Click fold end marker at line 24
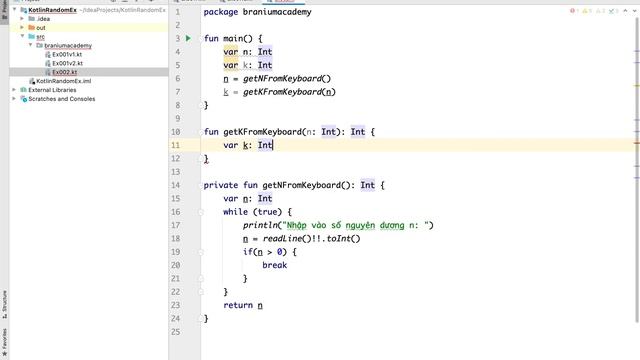640x360 pixels. [x=201, y=318]
